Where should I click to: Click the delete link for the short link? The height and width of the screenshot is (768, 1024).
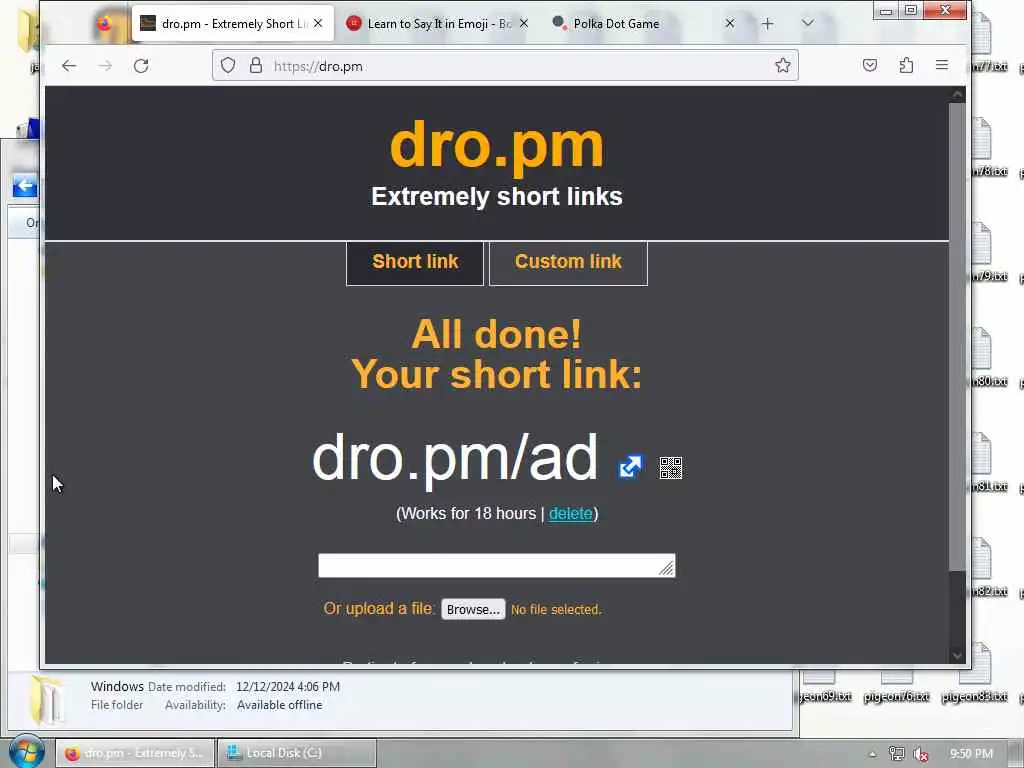[x=571, y=513]
